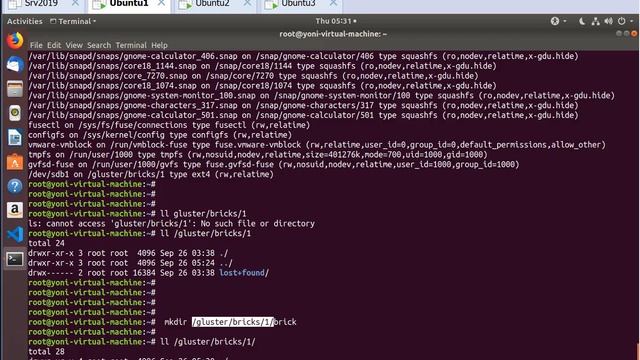Image resolution: width=640 pixels, height=360 pixels.
Task: Open Ubuntu Software store icon
Action: (15, 162)
